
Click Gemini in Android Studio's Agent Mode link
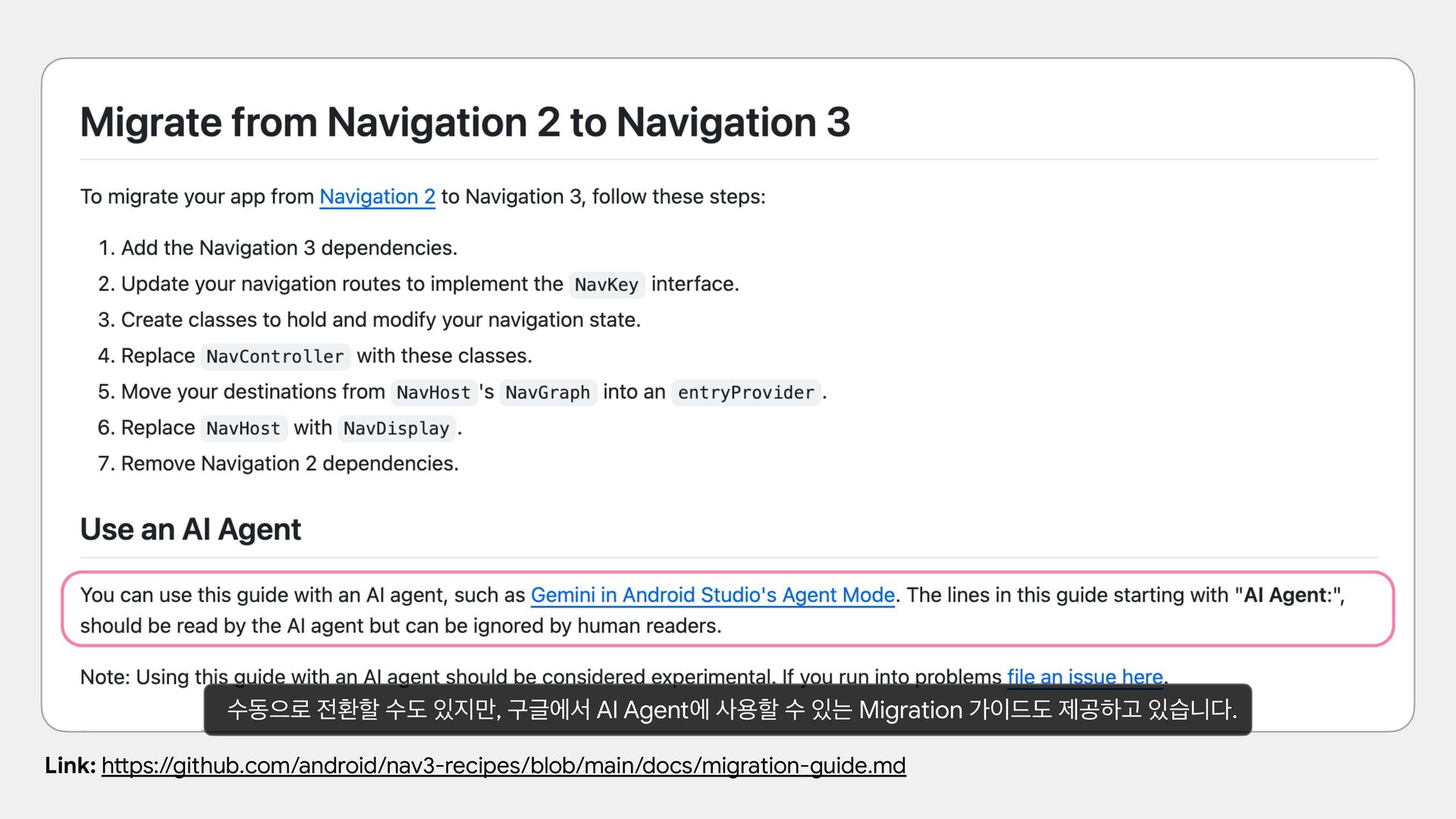[712, 595]
